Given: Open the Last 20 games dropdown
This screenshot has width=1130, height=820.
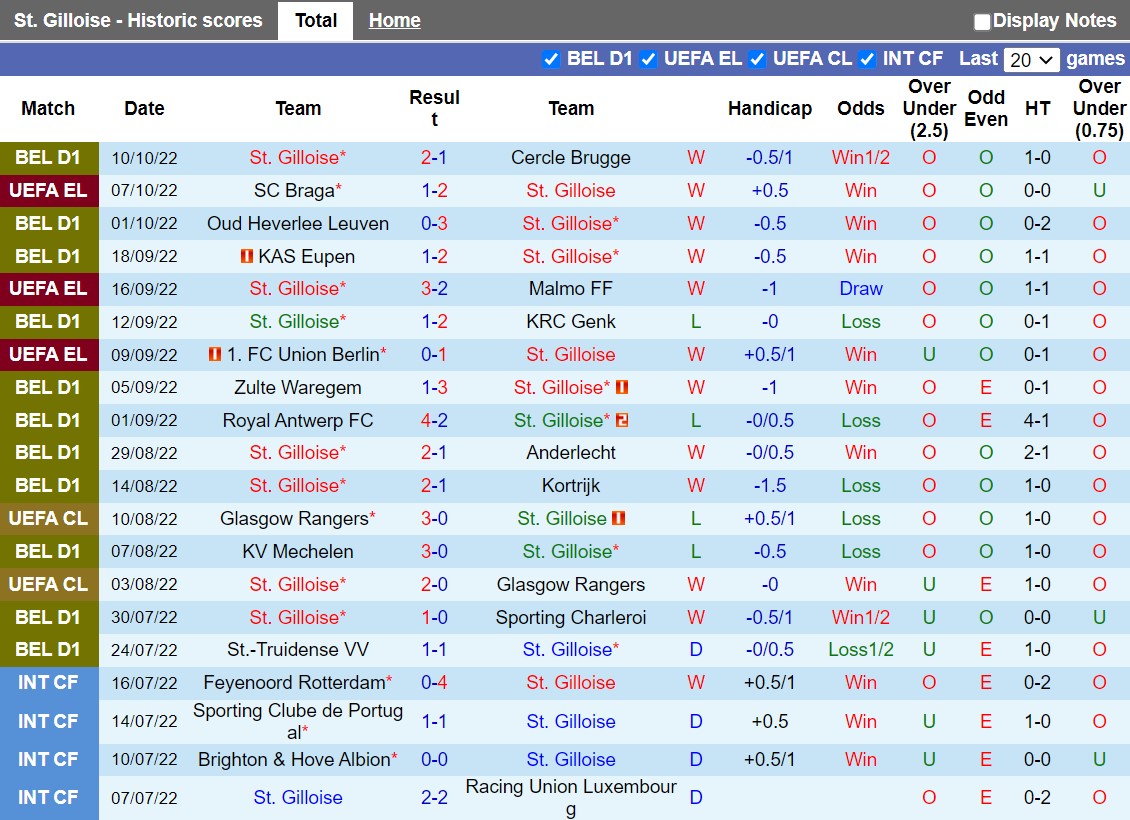Looking at the screenshot, I should pos(1031,60).
